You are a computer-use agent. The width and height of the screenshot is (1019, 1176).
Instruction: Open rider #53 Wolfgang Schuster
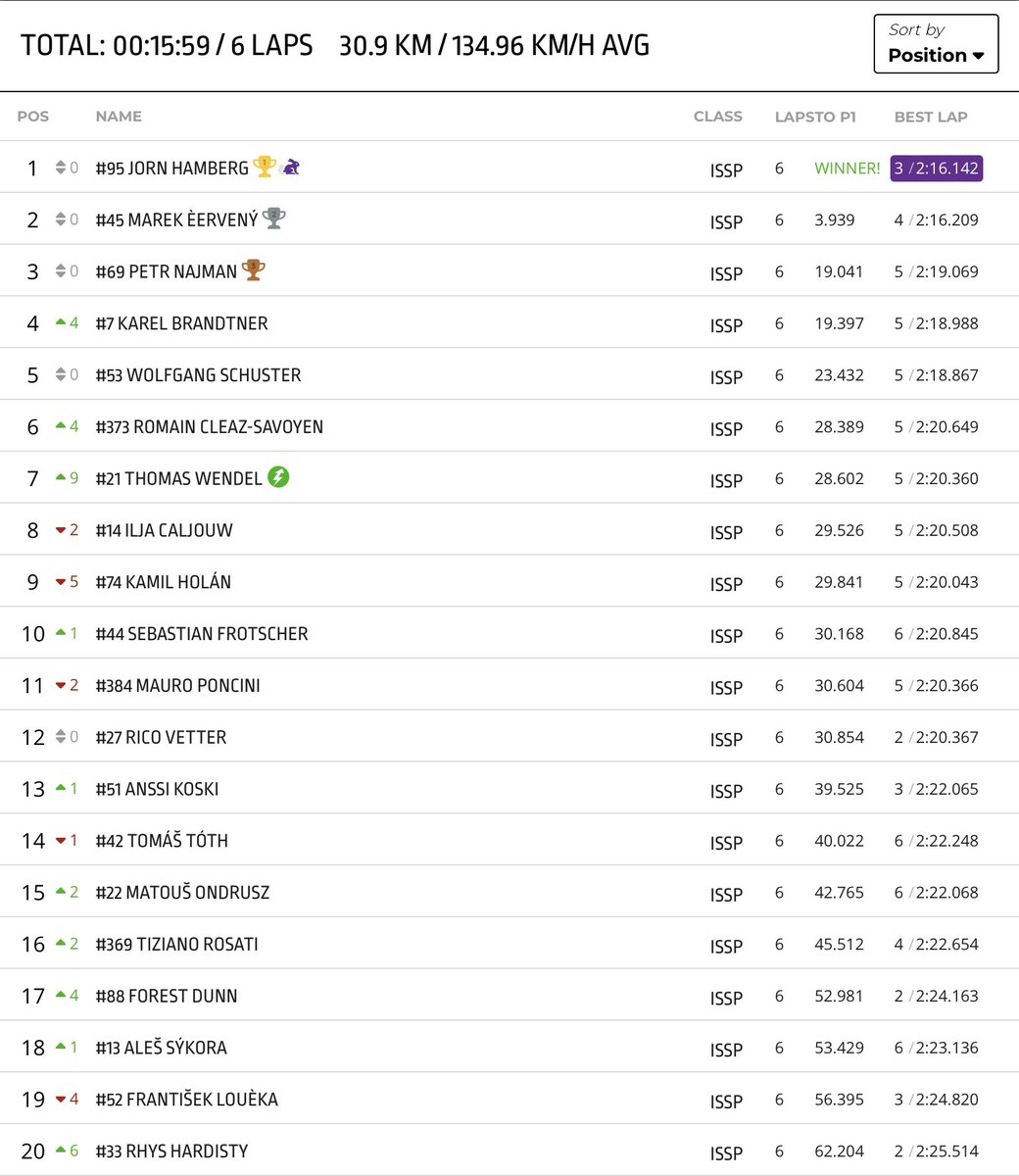click(x=198, y=375)
